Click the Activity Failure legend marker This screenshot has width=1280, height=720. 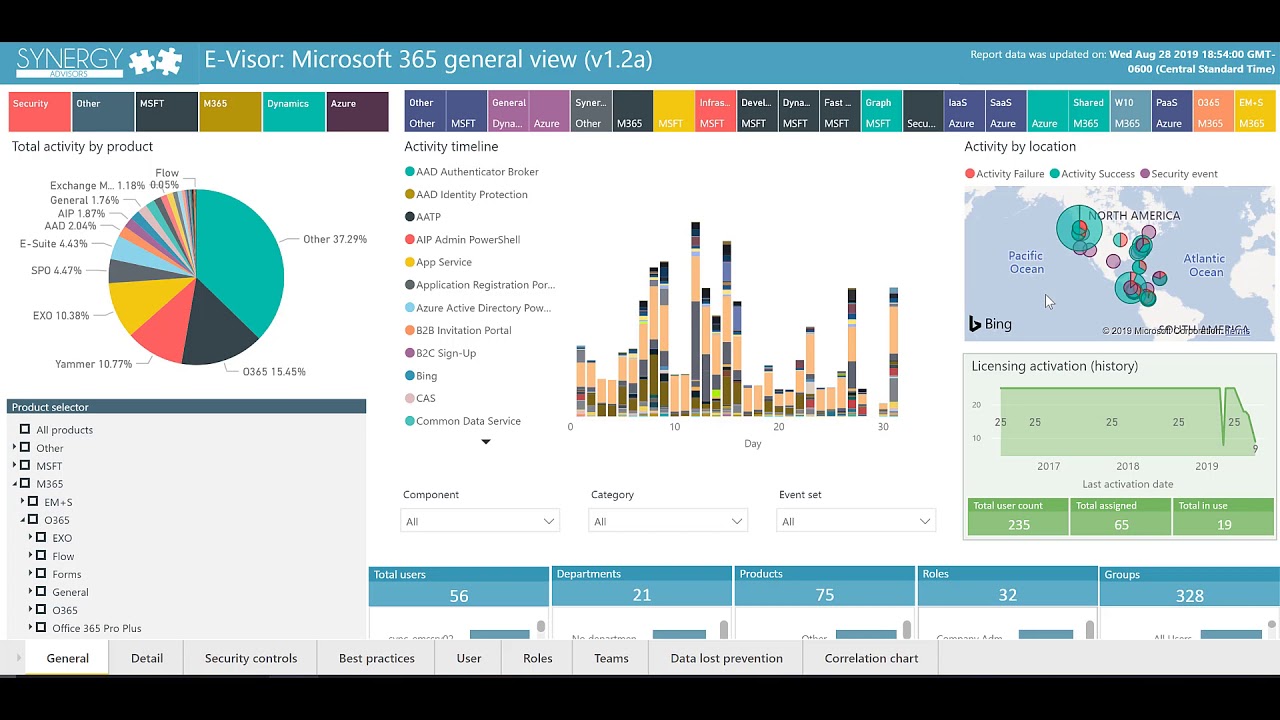coord(970,174)
